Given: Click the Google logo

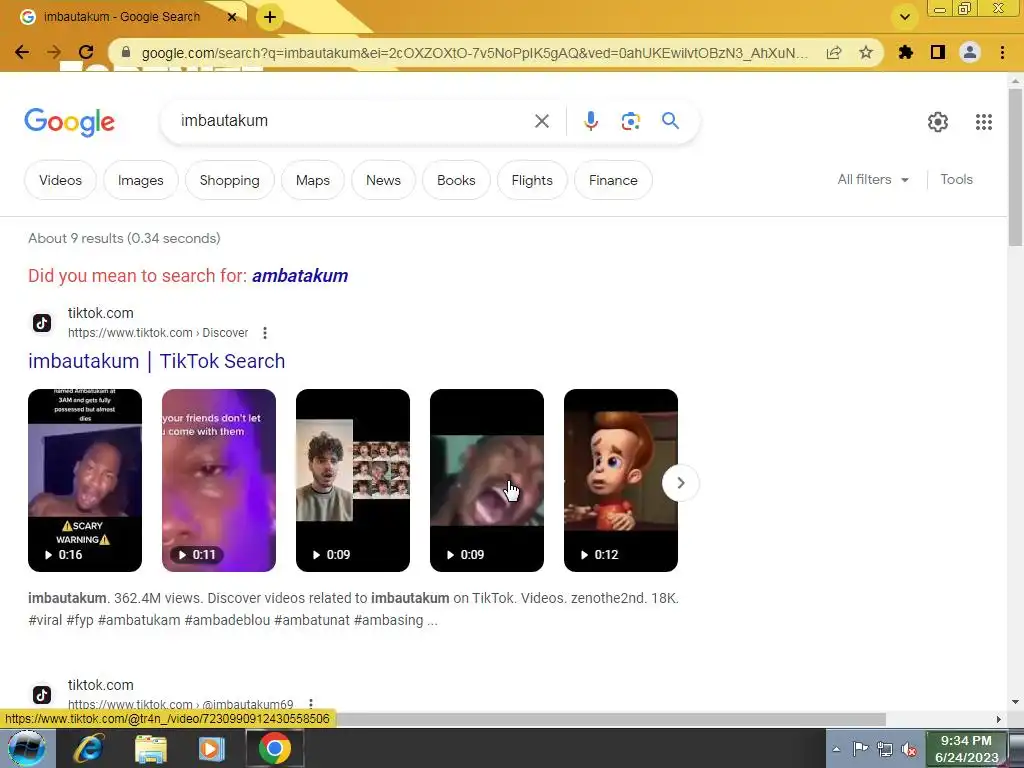Looking at the screenshot, I should pyautogui.click(x=70, y=122).
